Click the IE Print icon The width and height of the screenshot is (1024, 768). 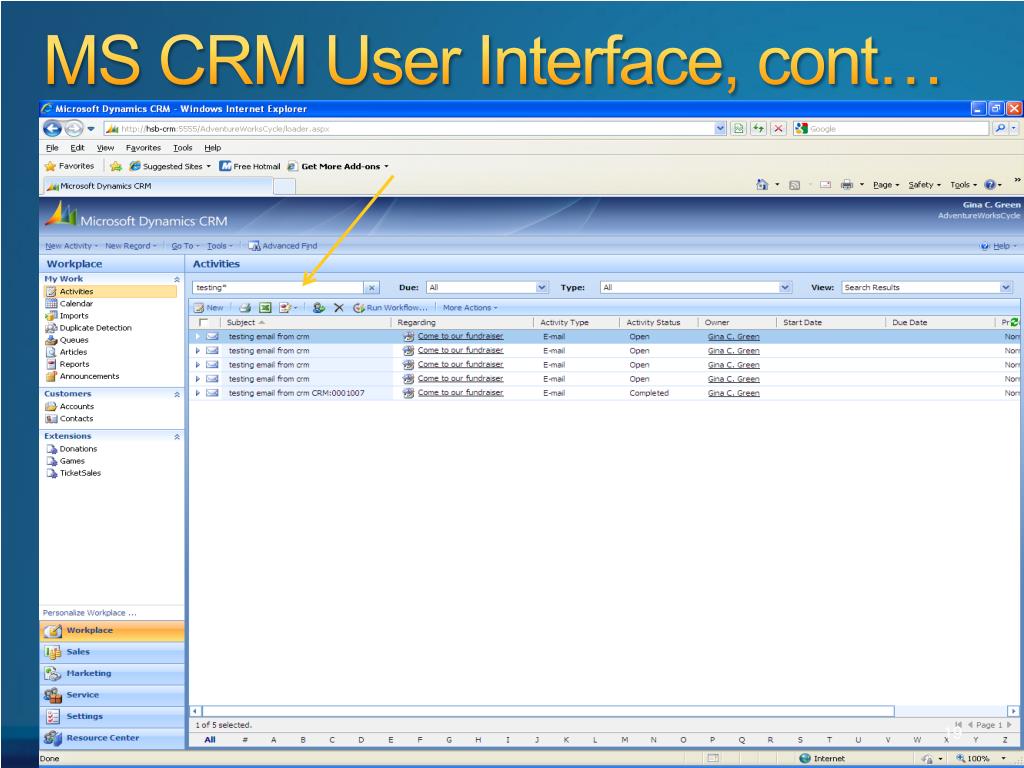pos(847,185)
